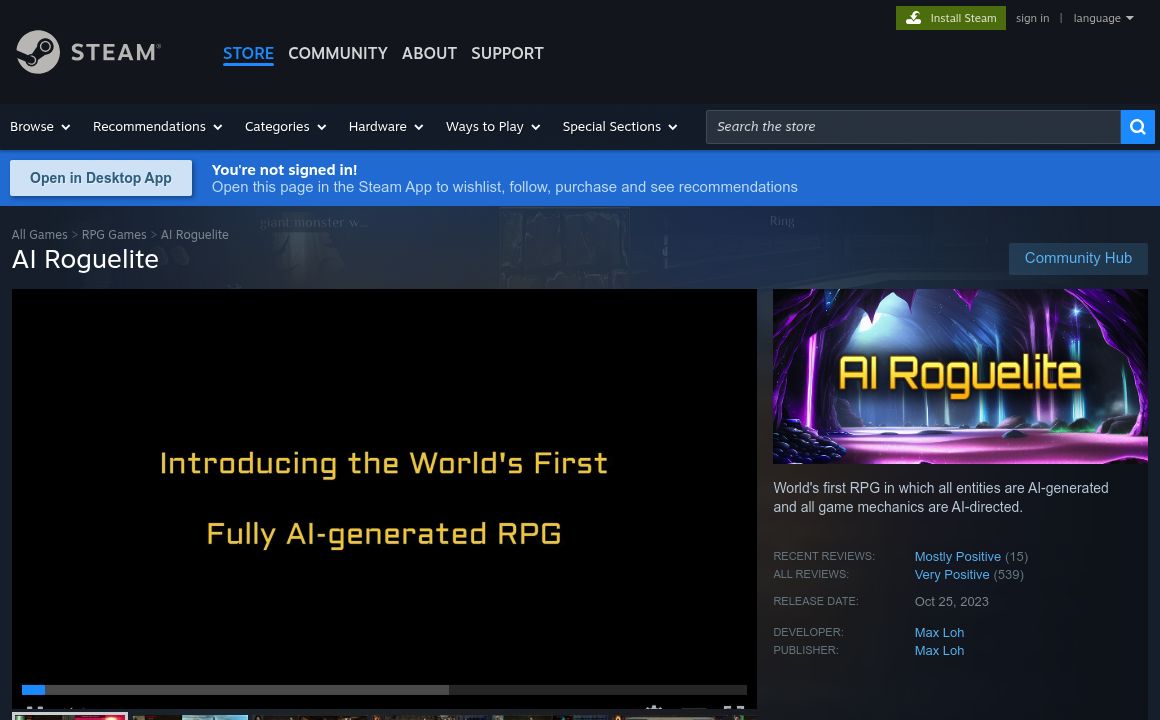Open the language dropdown
The width and height of the screenshot is (1160, 720).
(1103, 18)
